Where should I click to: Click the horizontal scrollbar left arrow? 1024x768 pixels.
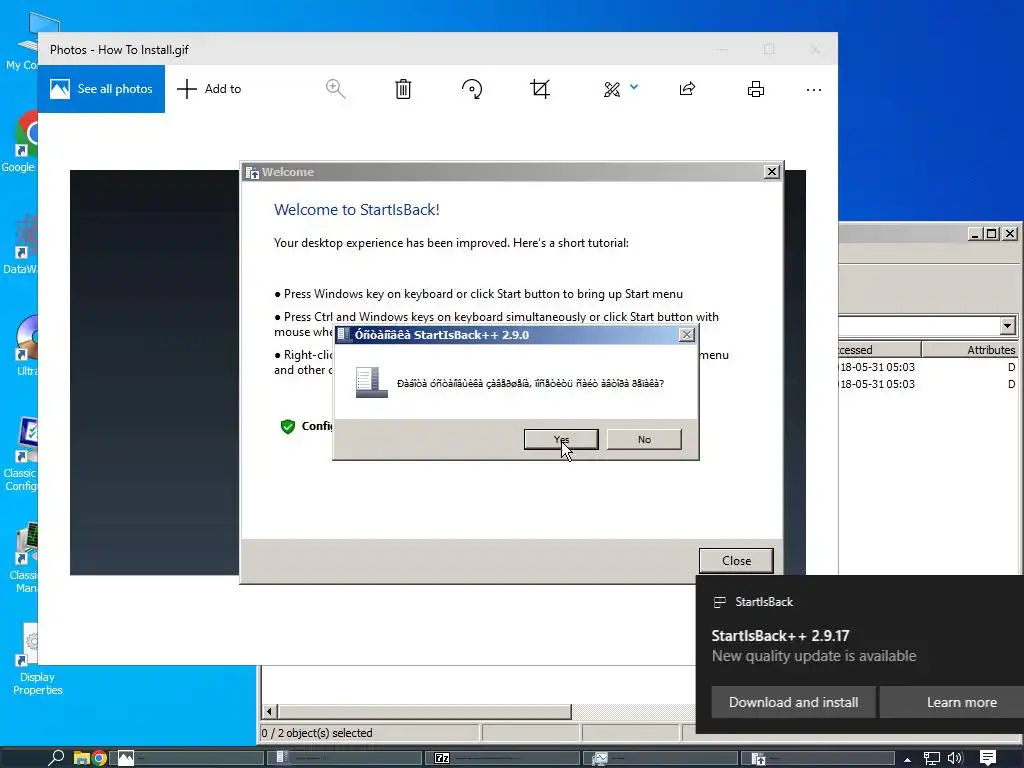pos(270,711)
